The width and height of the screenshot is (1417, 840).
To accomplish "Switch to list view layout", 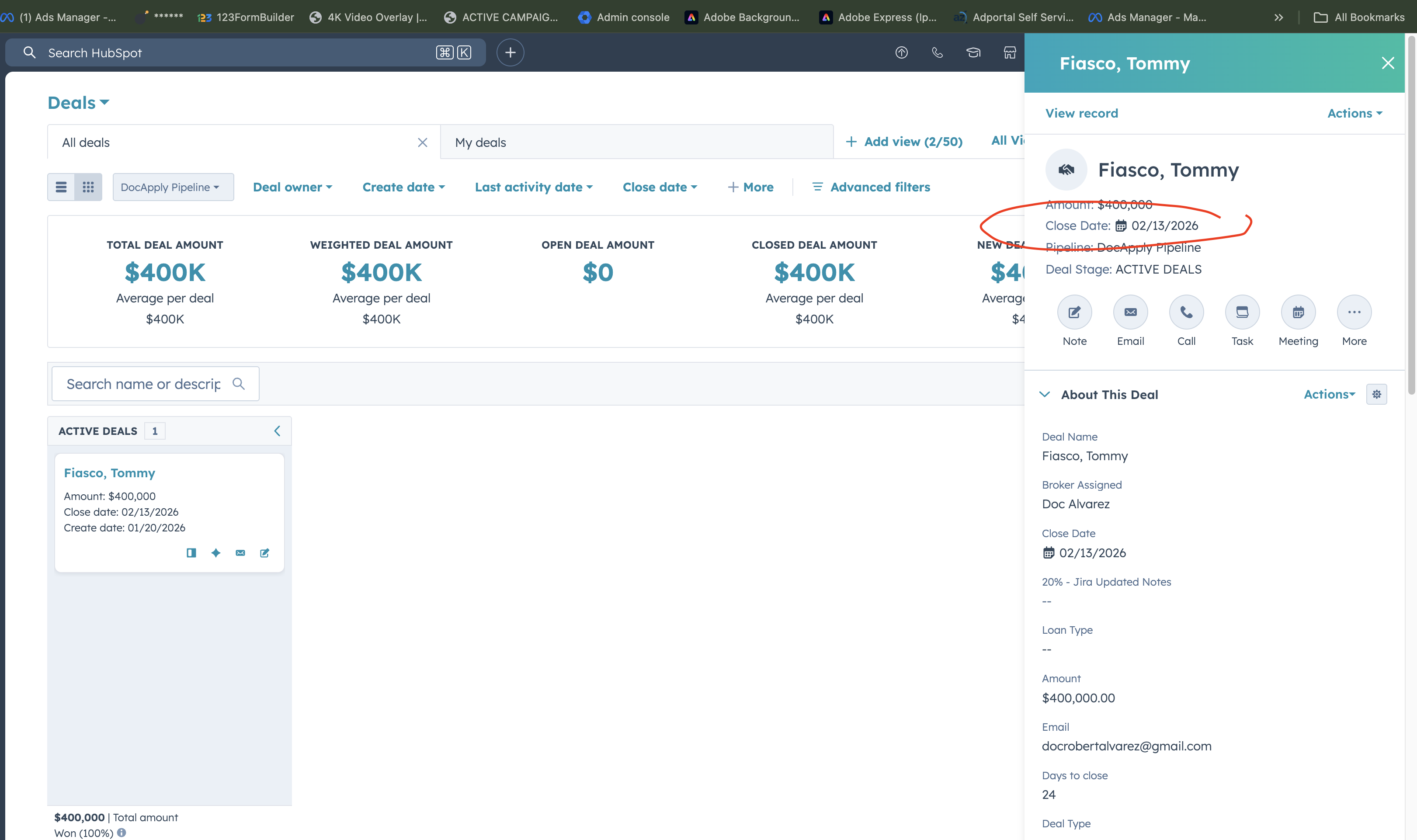I will click(x=61, y=187).
